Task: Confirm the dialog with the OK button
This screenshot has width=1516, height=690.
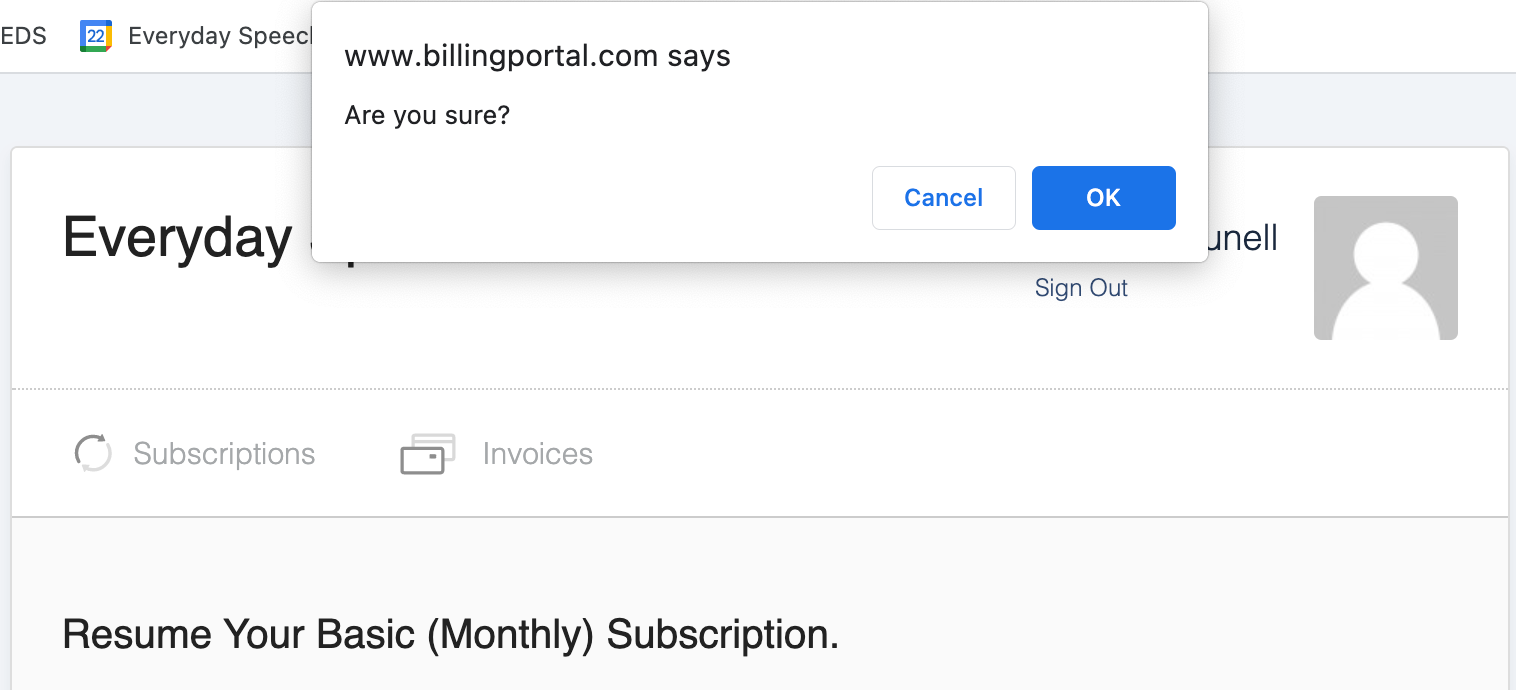Action: click(1103, 198)
